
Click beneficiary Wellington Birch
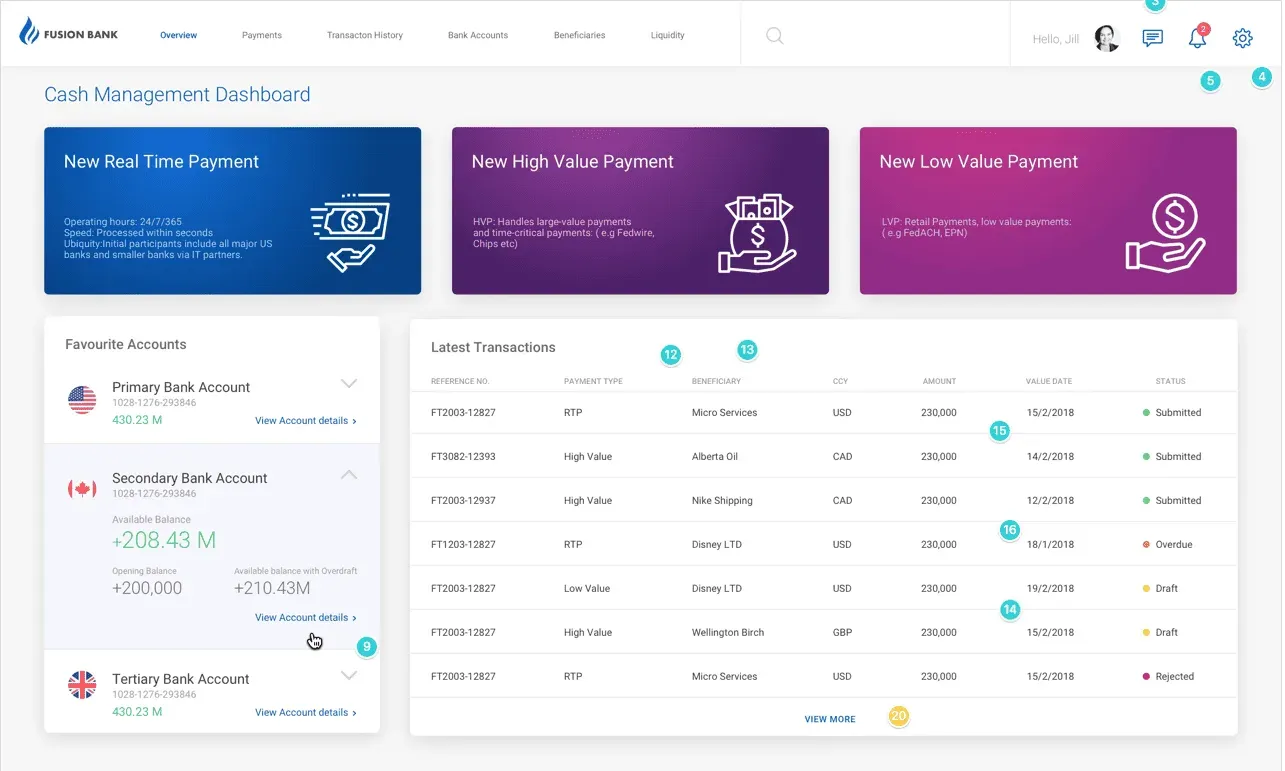coord(728,633)
